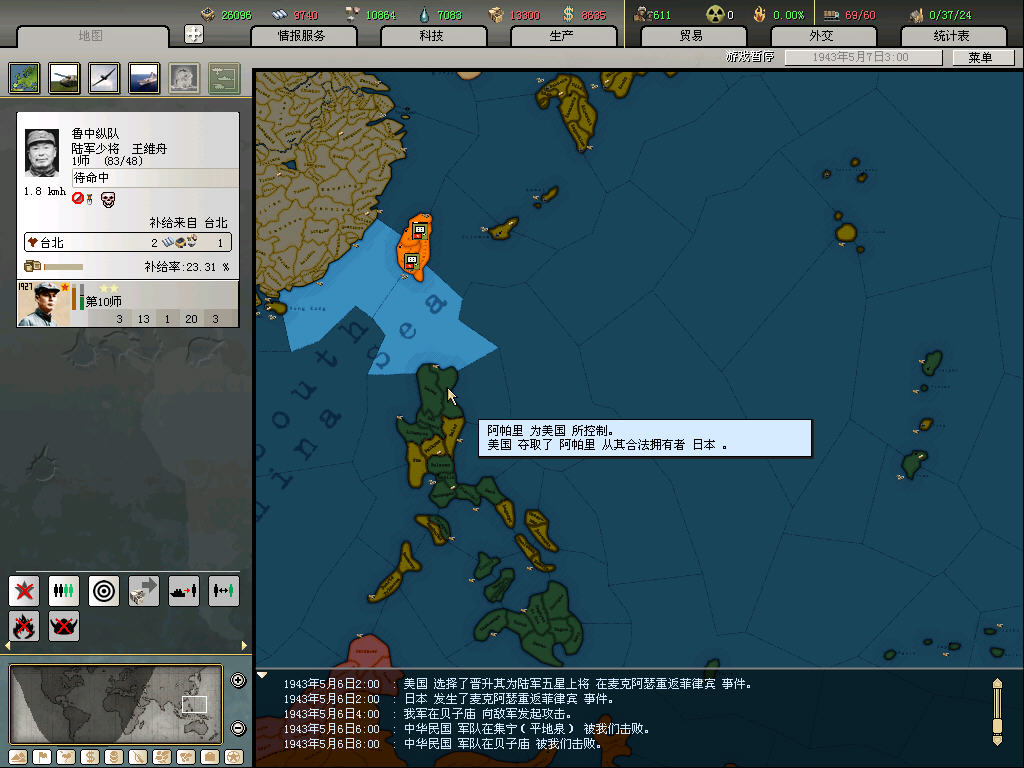Viewport: 1024px width, 768px height.
Task: Click the crate with arrow supply icon
Action: (144, 590)
